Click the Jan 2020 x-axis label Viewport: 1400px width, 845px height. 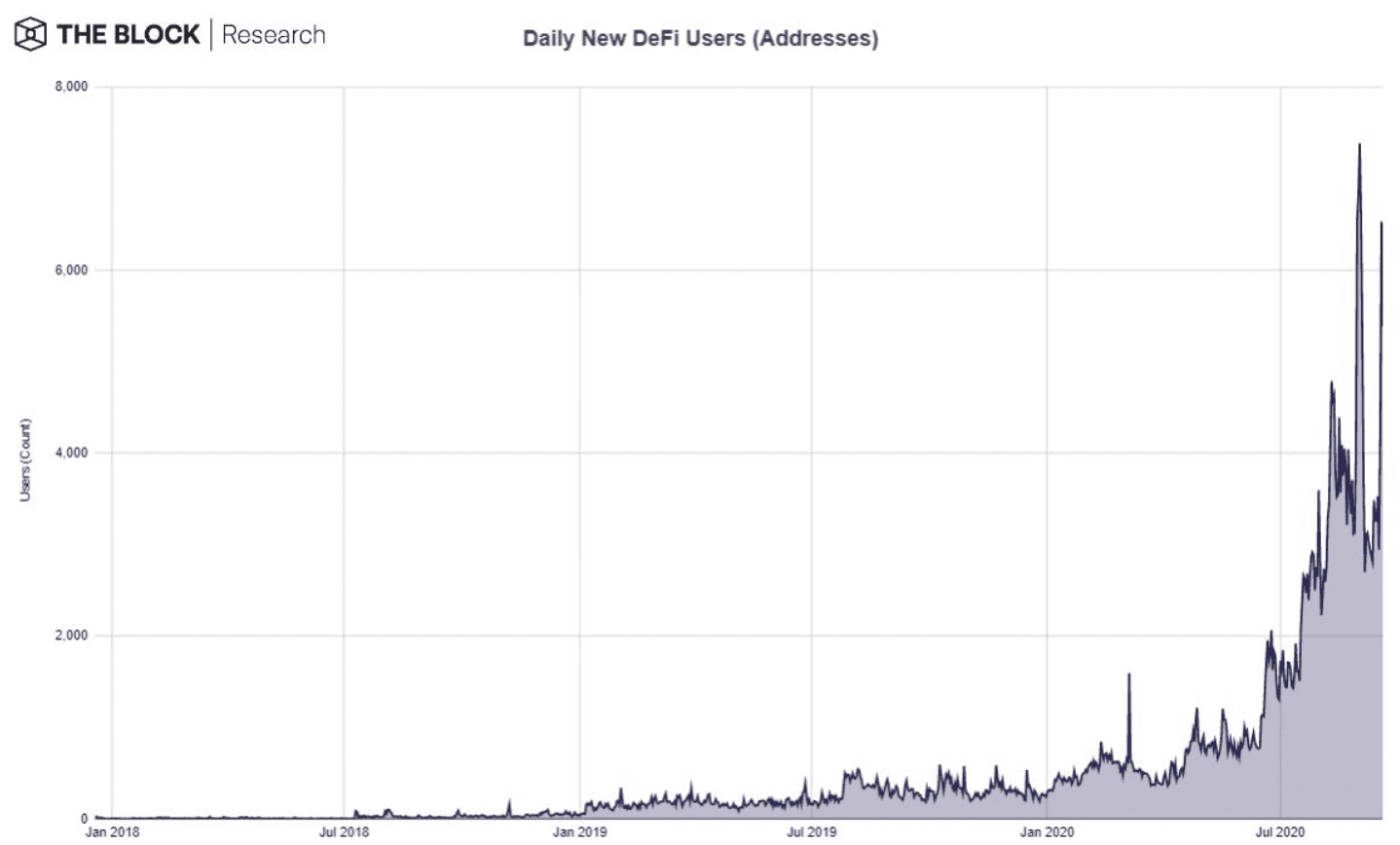1047,832
